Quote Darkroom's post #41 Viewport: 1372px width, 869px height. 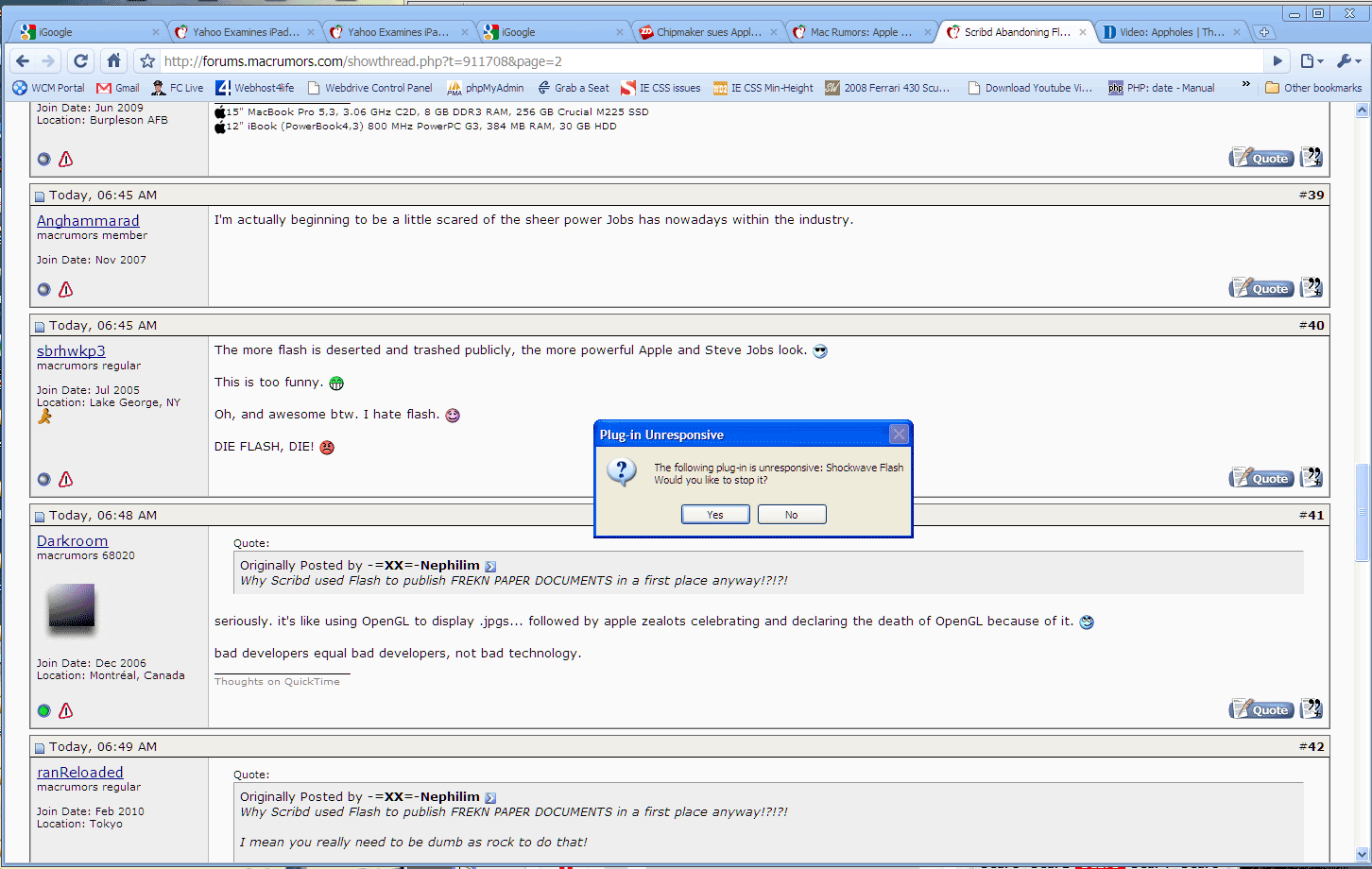point(1261,709)
